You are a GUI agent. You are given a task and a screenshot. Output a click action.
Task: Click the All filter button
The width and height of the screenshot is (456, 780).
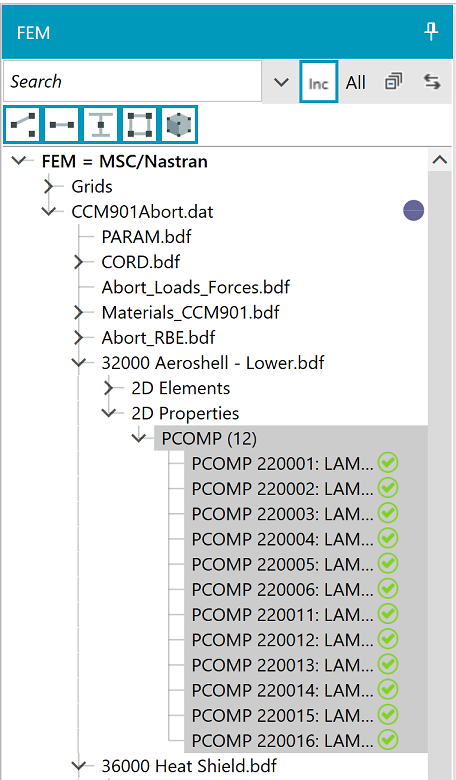pos(356,82)
